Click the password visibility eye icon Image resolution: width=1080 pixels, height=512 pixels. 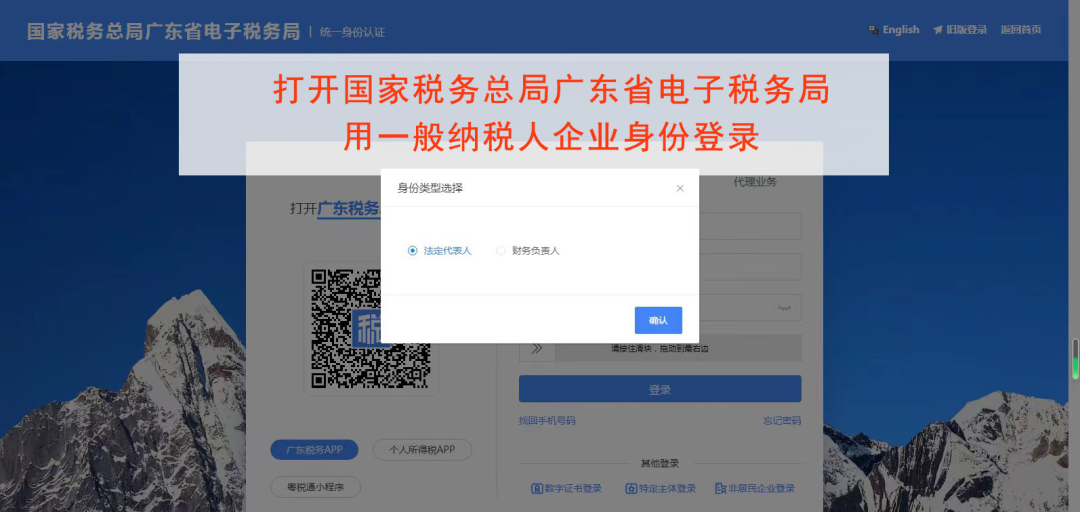[x=784, y=308]
